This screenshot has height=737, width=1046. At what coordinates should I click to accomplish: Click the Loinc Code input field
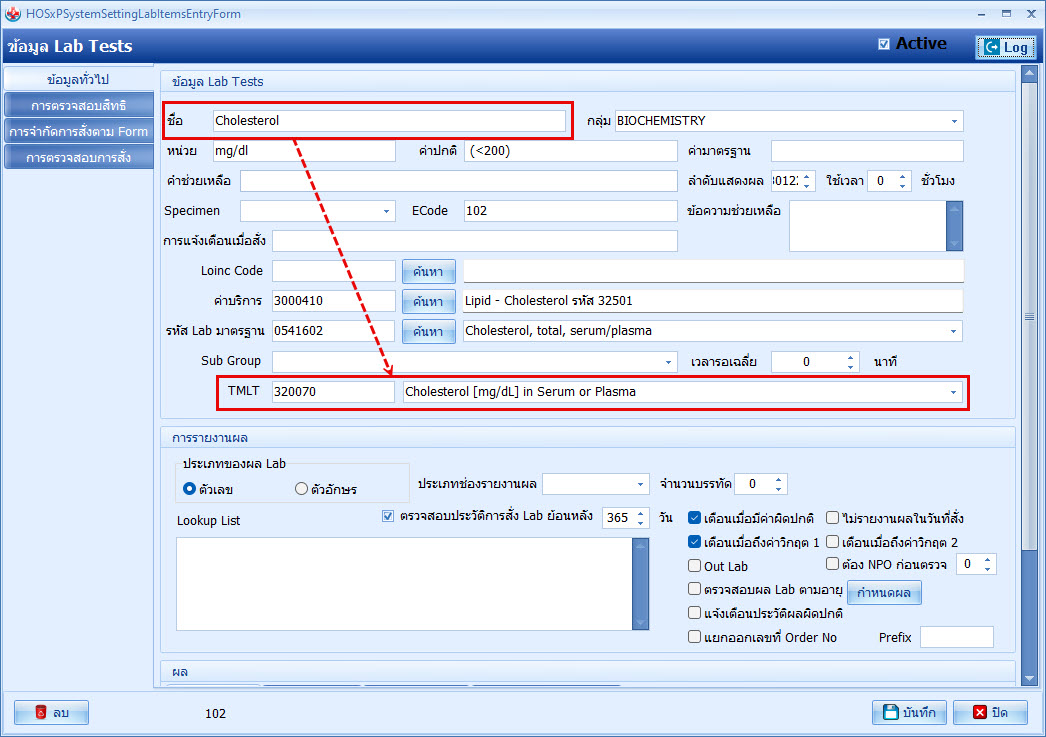334,271
